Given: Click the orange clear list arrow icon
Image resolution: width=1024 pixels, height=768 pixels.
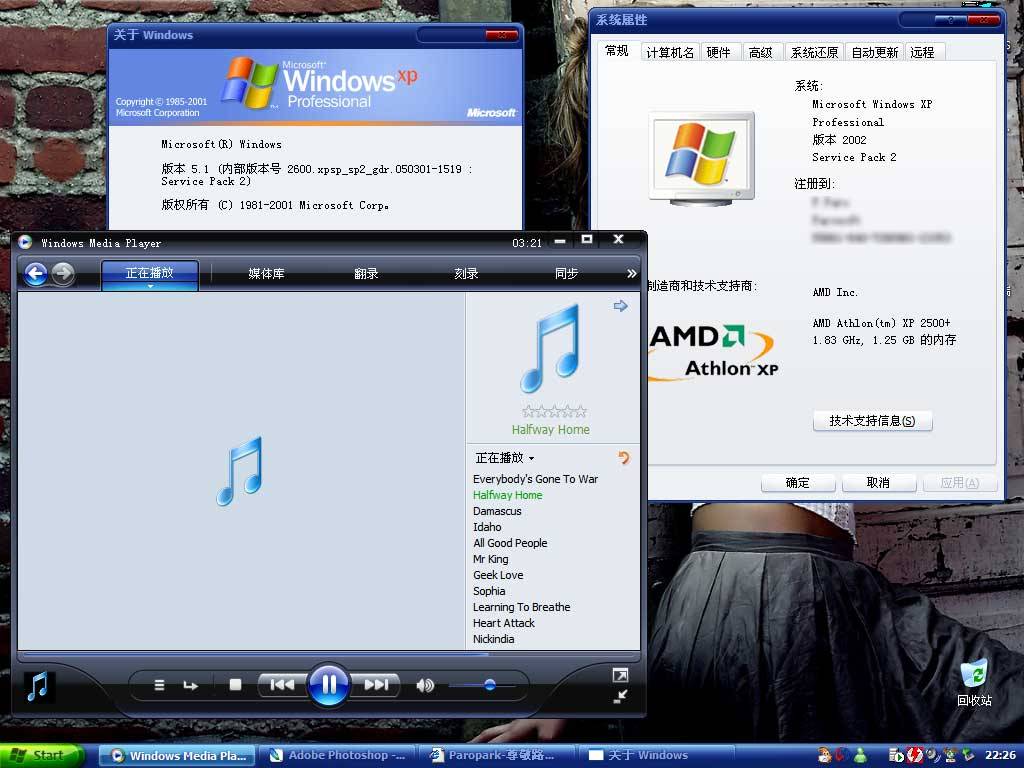Looking at the screenshot, I should (624, 458).
